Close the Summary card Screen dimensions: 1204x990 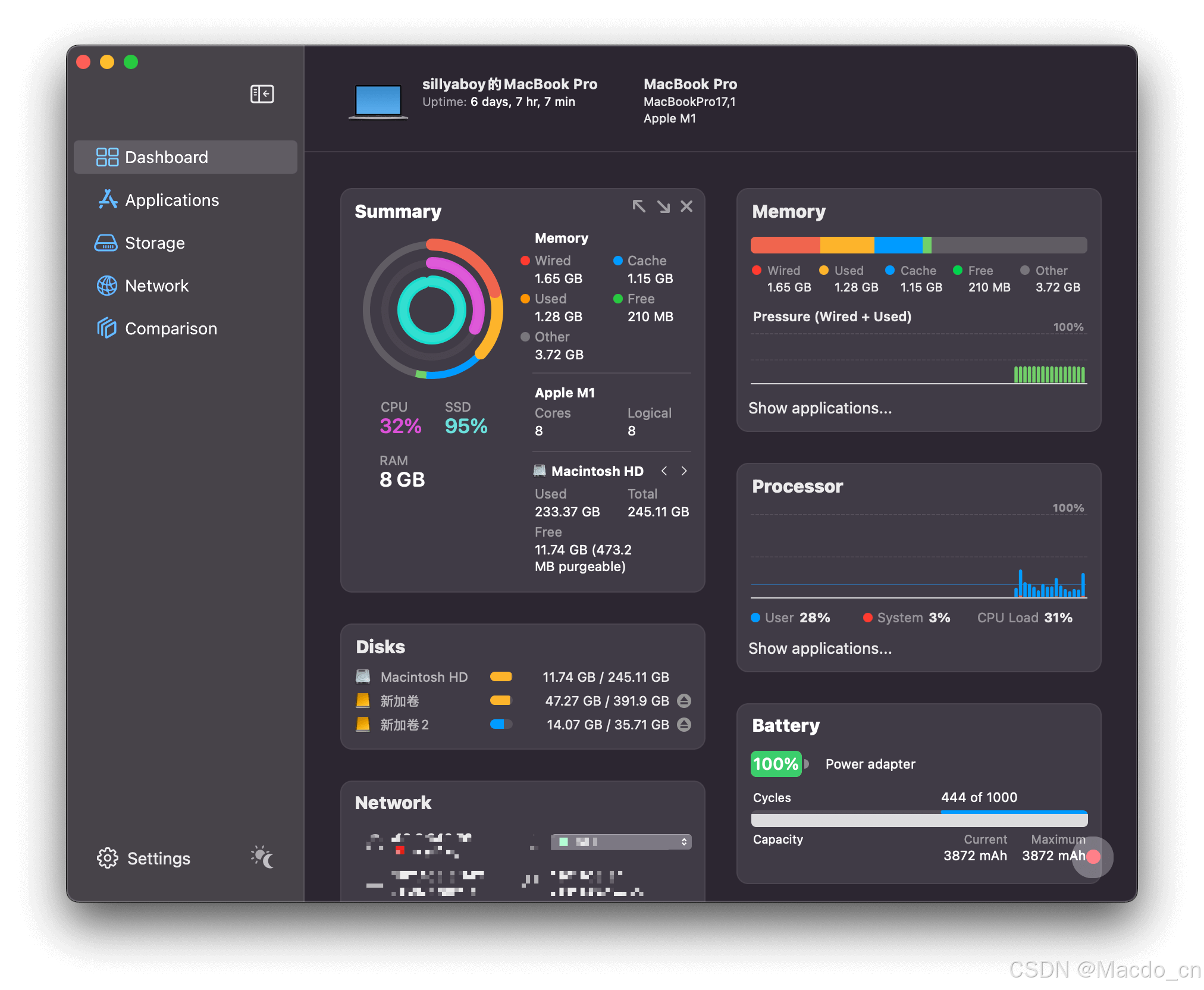point(686,206)
